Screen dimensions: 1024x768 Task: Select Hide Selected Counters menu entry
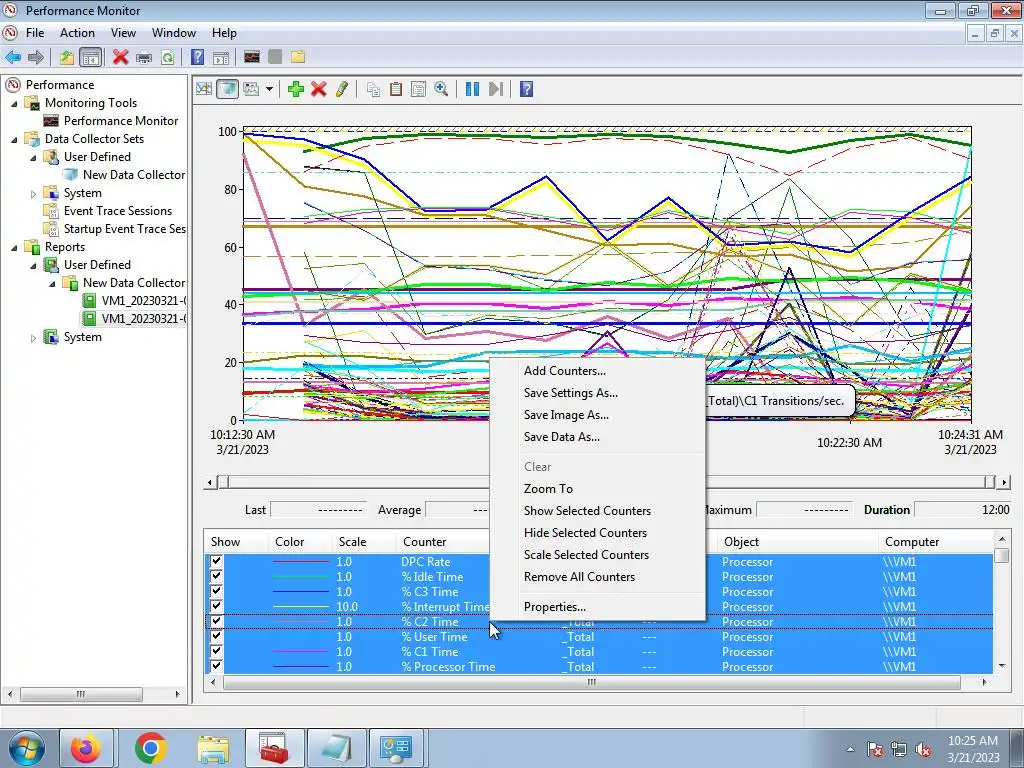coord(585,533)
